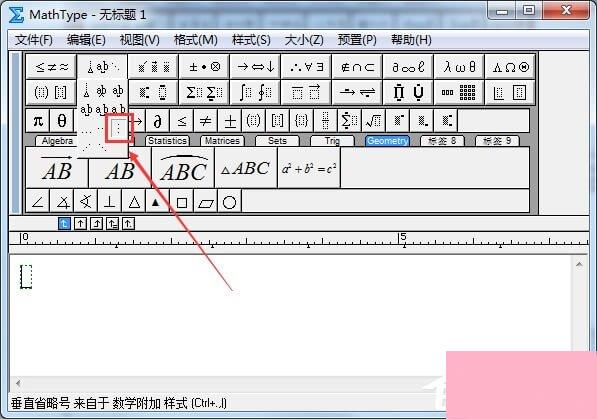Switch to the Geometry tab

388,141
